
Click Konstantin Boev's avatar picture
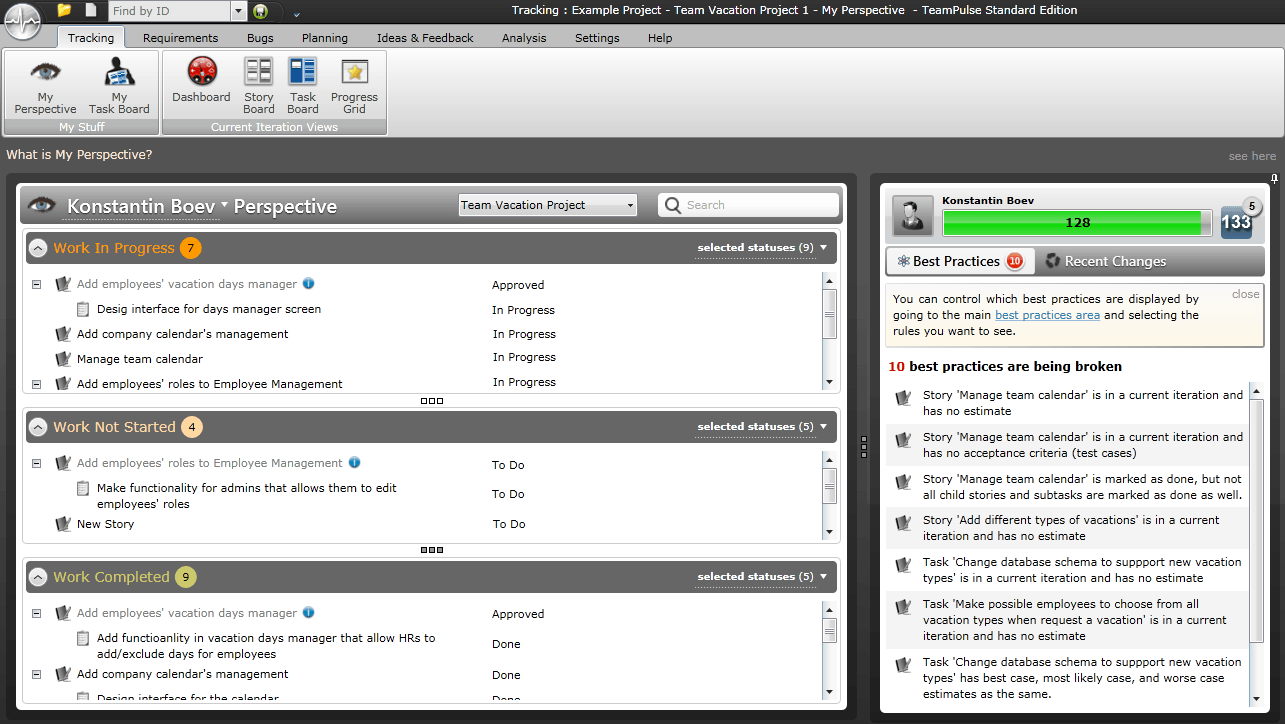(x=912, y=217)
